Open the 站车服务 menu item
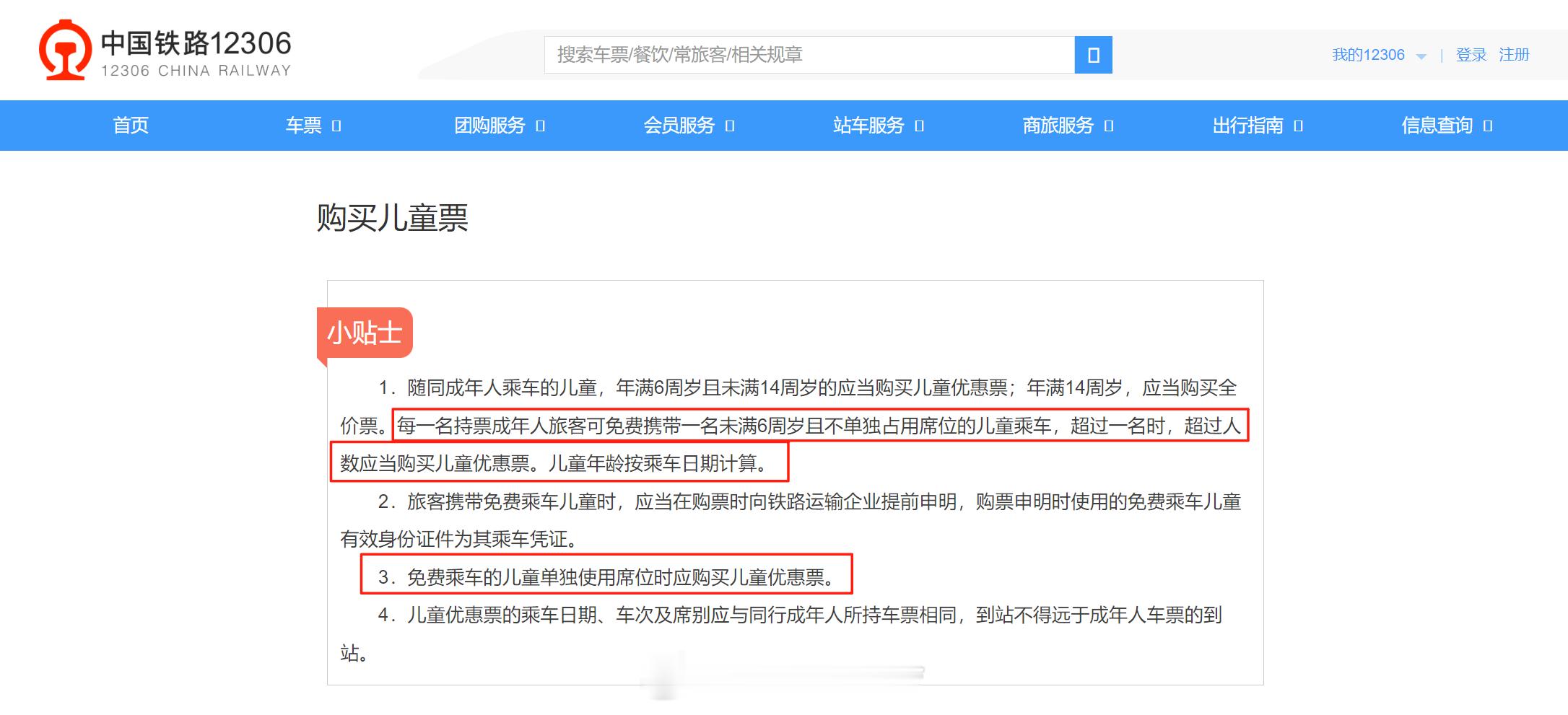The image size is (1568, 715). (868, 126)
